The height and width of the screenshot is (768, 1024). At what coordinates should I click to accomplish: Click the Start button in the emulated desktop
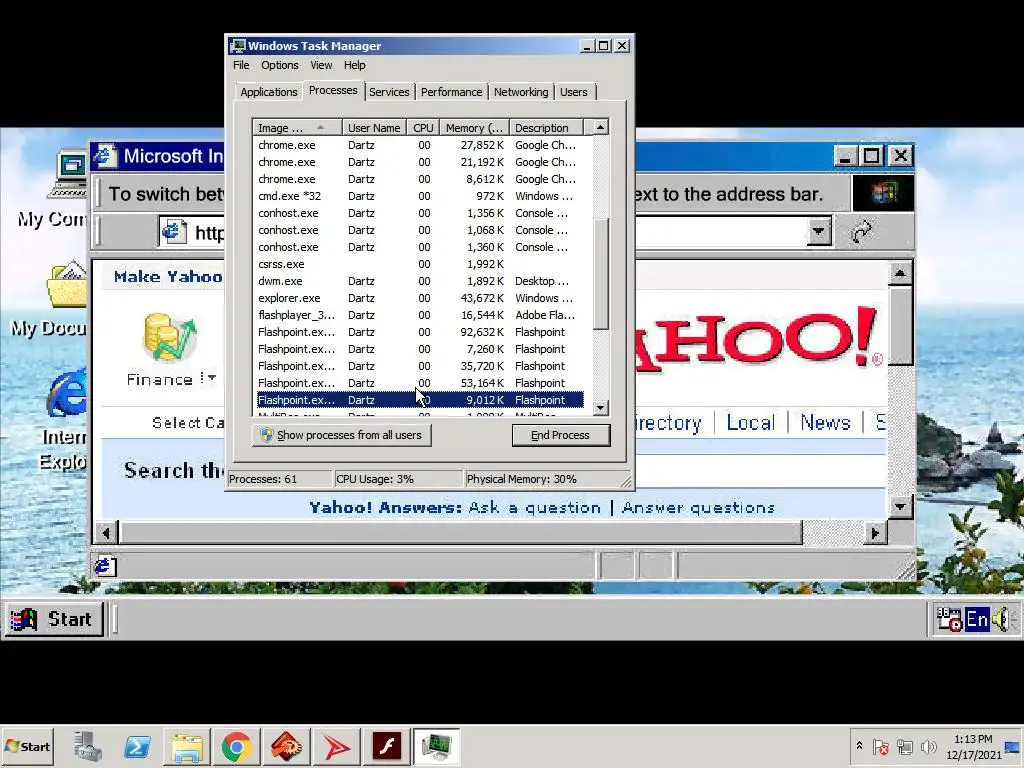[55, 619]
